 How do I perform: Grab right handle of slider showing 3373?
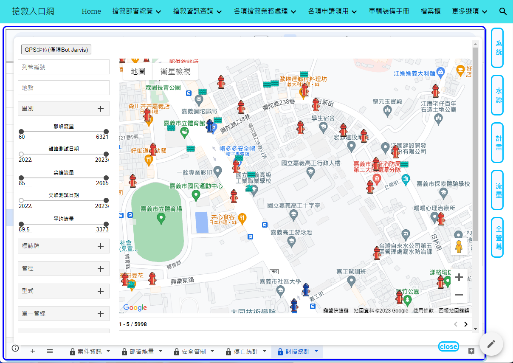click(x=106, y=224)
